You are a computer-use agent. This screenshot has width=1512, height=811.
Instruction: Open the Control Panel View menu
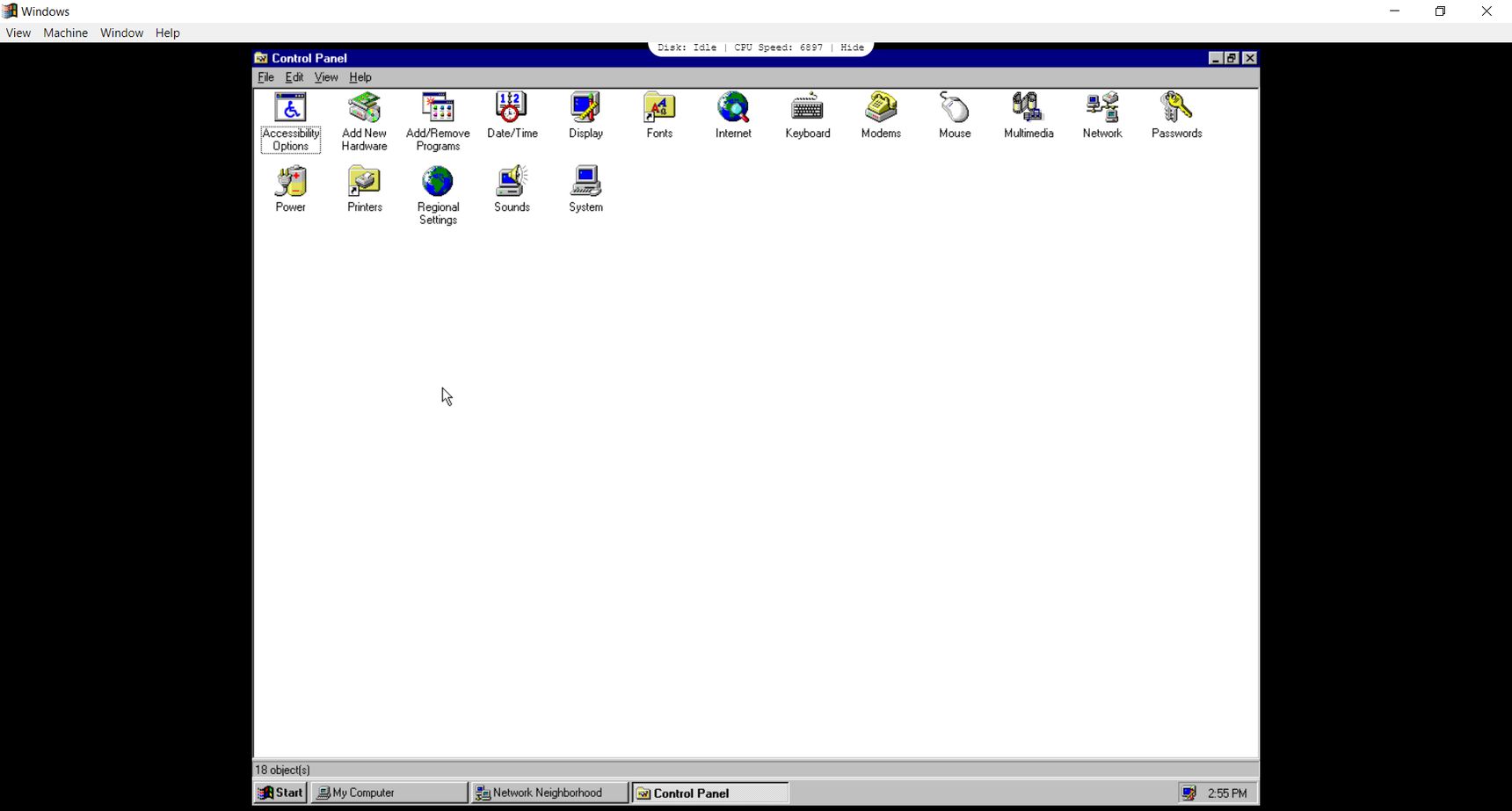(x=326, y=77)
